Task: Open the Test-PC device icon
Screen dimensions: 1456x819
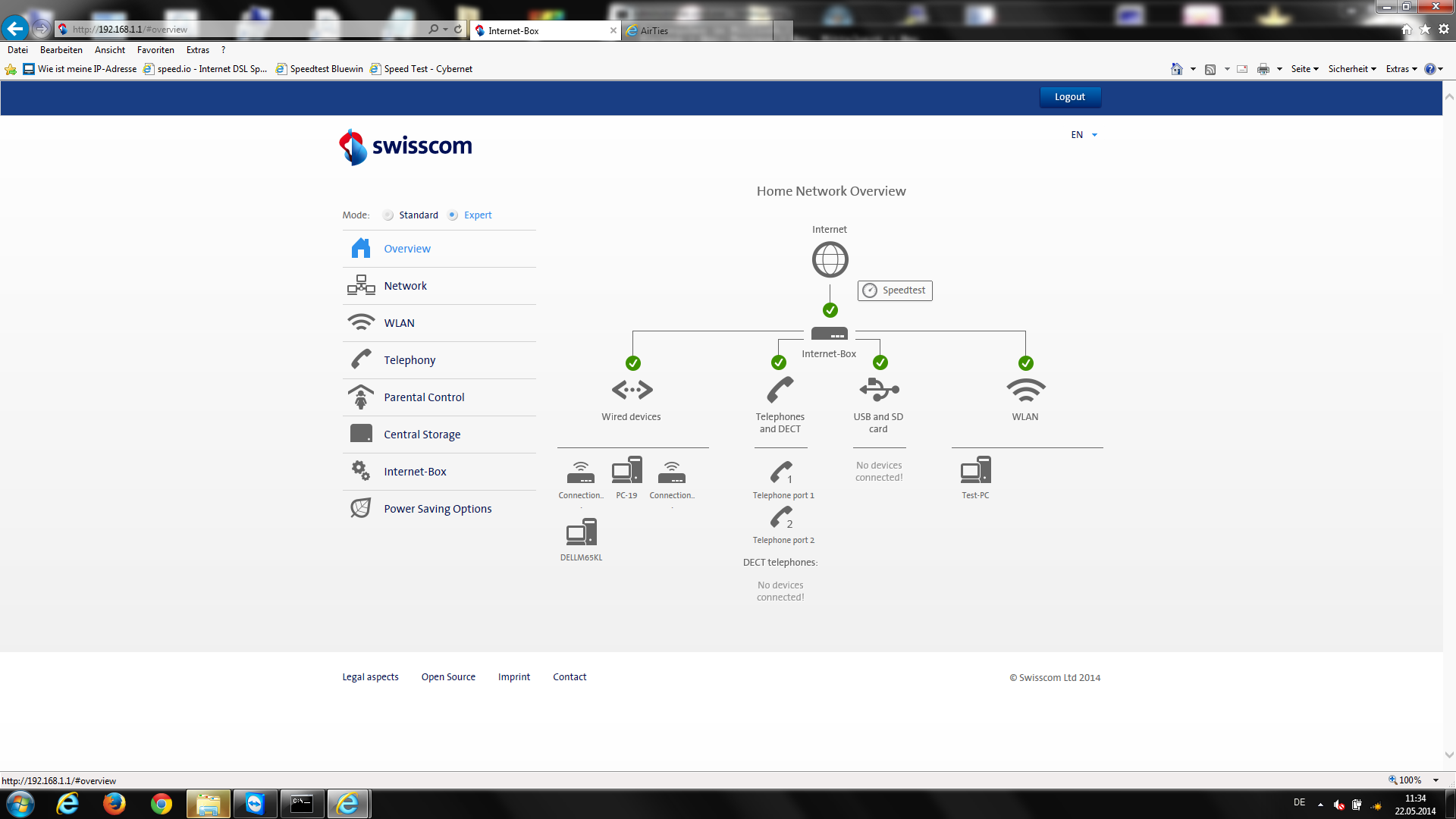Action: [975, 471]
